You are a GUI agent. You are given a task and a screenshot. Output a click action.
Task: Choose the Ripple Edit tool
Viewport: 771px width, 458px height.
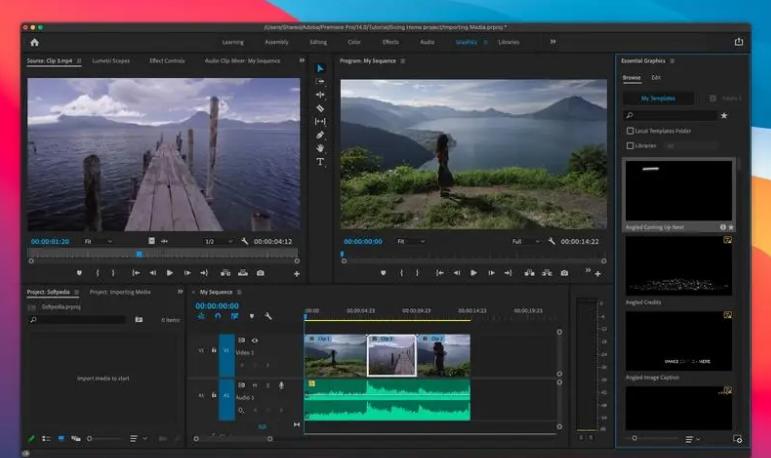click(x=320, y=94)
